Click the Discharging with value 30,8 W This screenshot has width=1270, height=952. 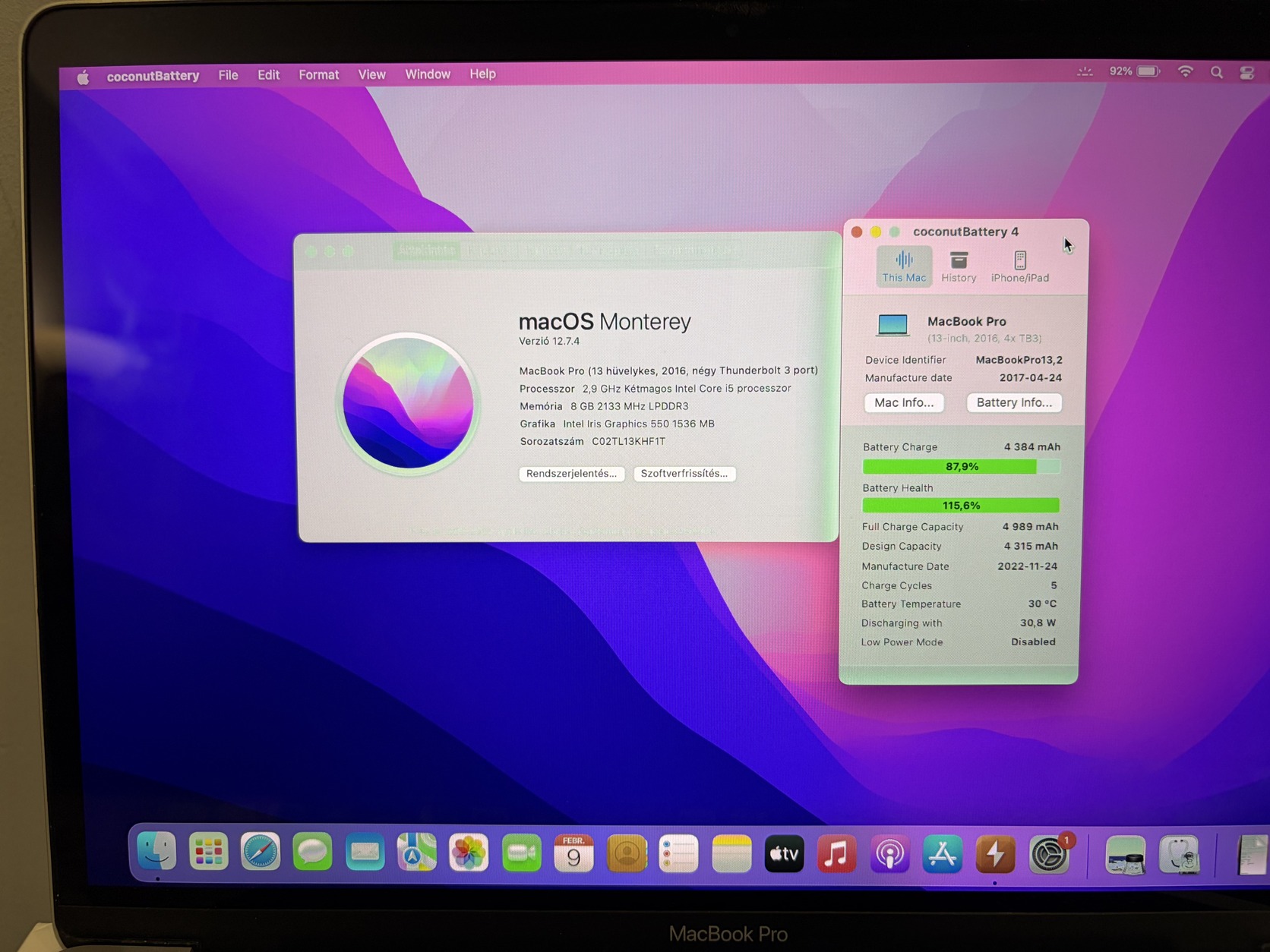[x=1038, y=623]
